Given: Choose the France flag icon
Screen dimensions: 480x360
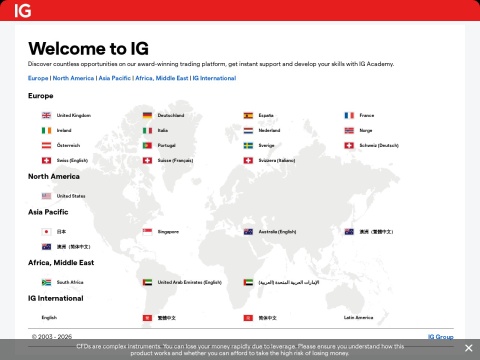Looking at the screenshot, I should tap(349, 115).
